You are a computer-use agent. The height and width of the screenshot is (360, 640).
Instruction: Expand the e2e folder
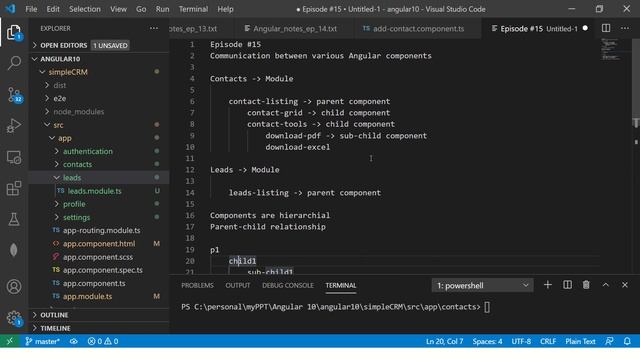point(99,98)
